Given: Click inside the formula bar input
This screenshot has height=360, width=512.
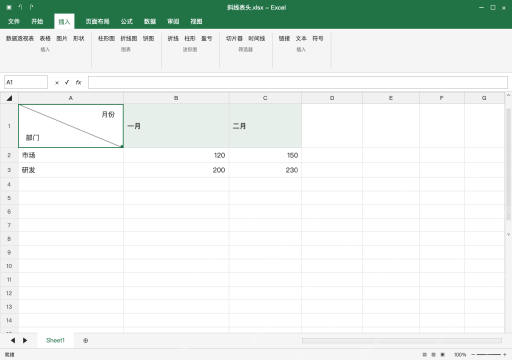Looking at the screenshot, I should [298, 82].
